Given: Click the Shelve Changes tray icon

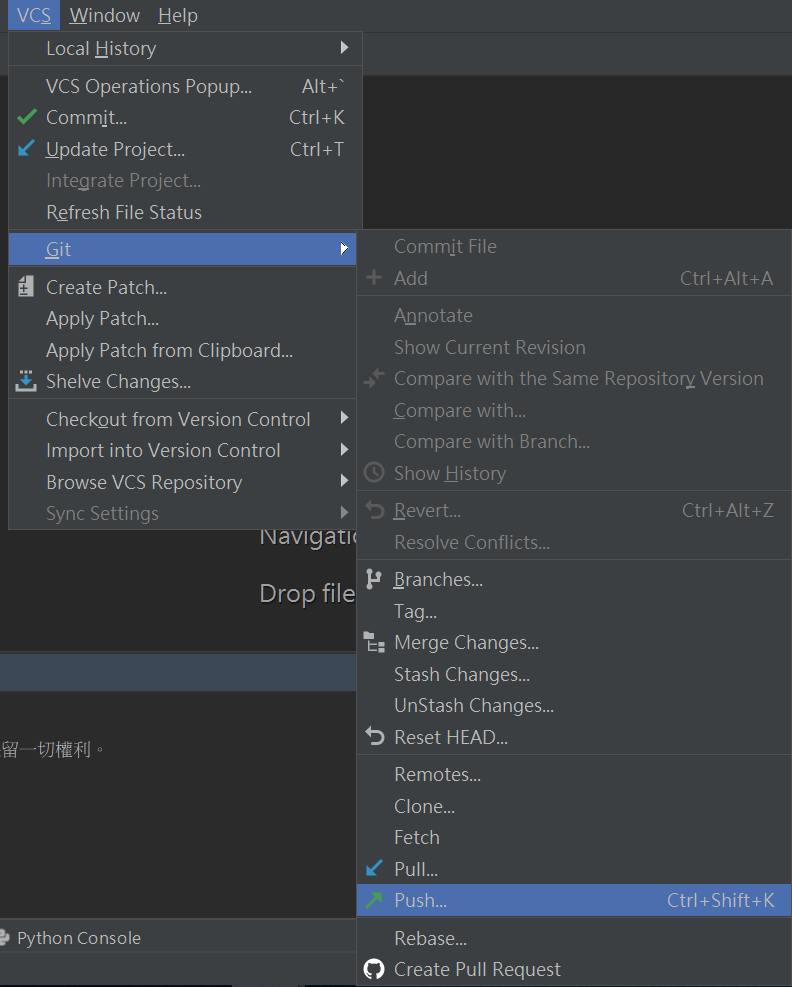Looking at the screenshot, I should pyautogui.click(x=27, y=381).
